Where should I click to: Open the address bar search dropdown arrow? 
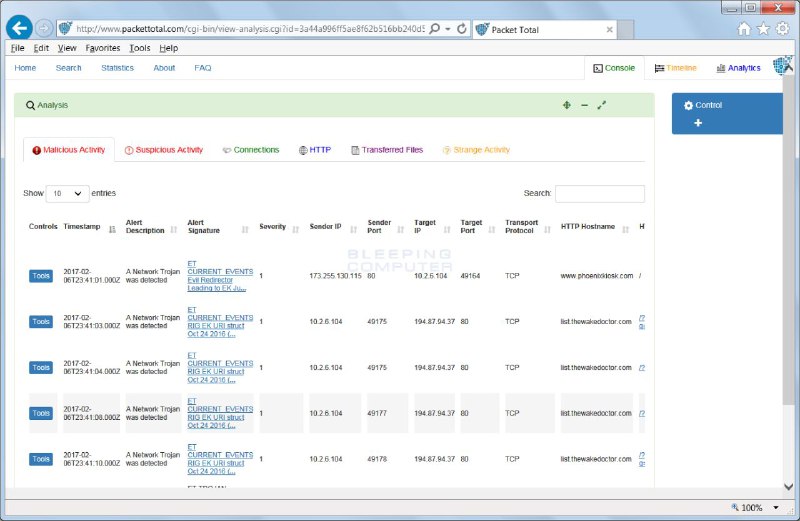point(447,29)
